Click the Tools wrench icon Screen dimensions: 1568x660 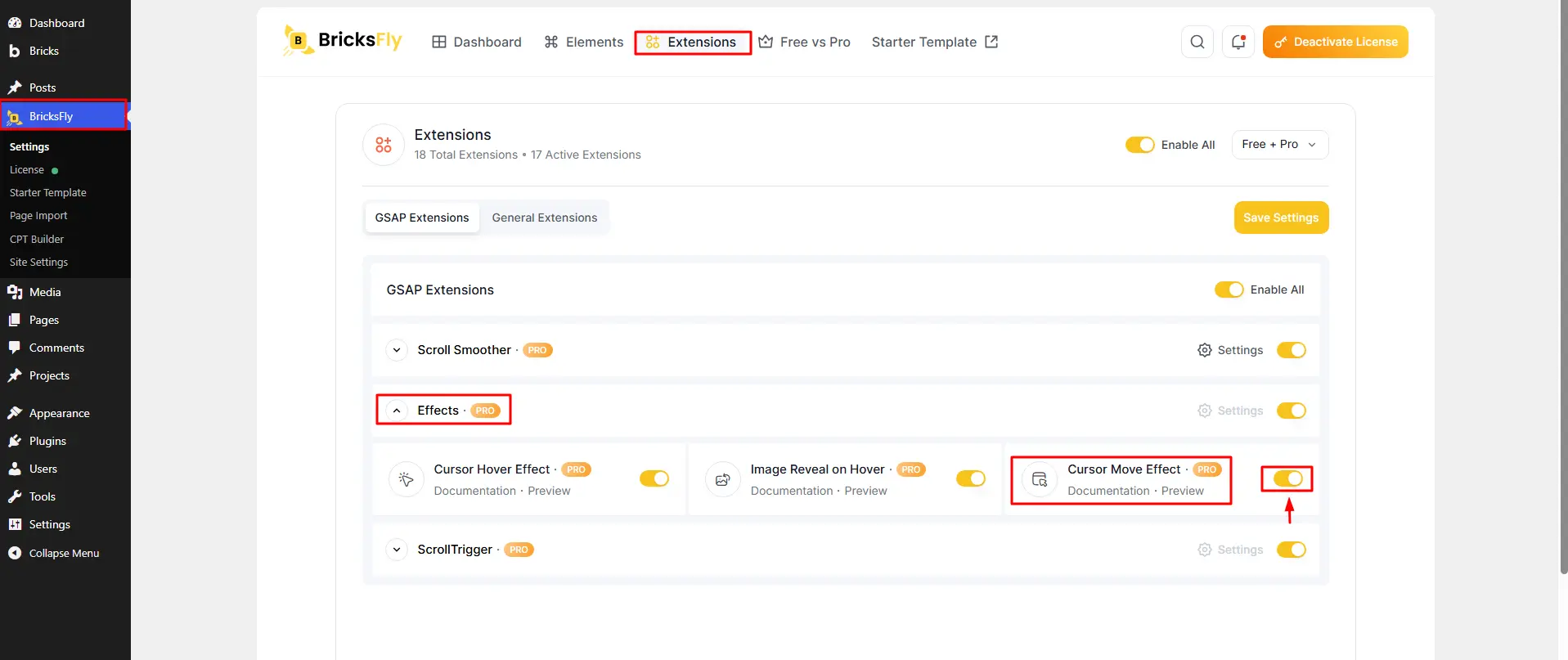(x=15, y=496)
